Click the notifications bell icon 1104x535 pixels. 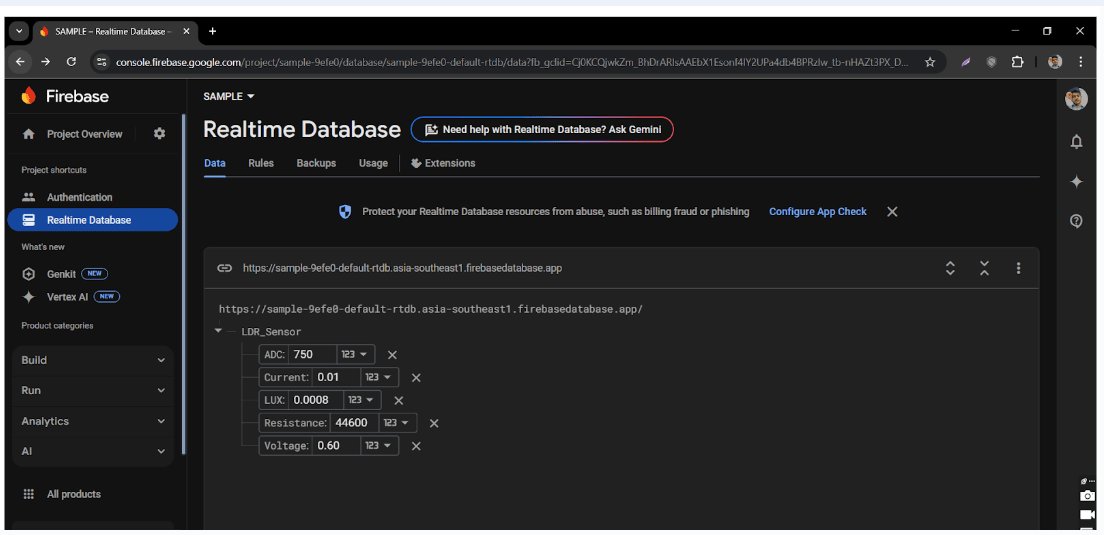(x=1076, y=142)
